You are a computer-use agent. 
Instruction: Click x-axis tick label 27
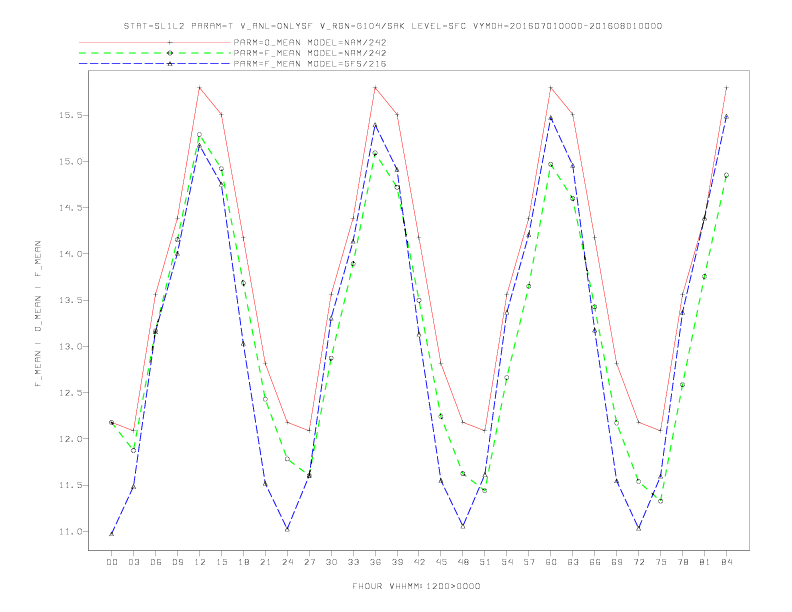coord(309,562)
